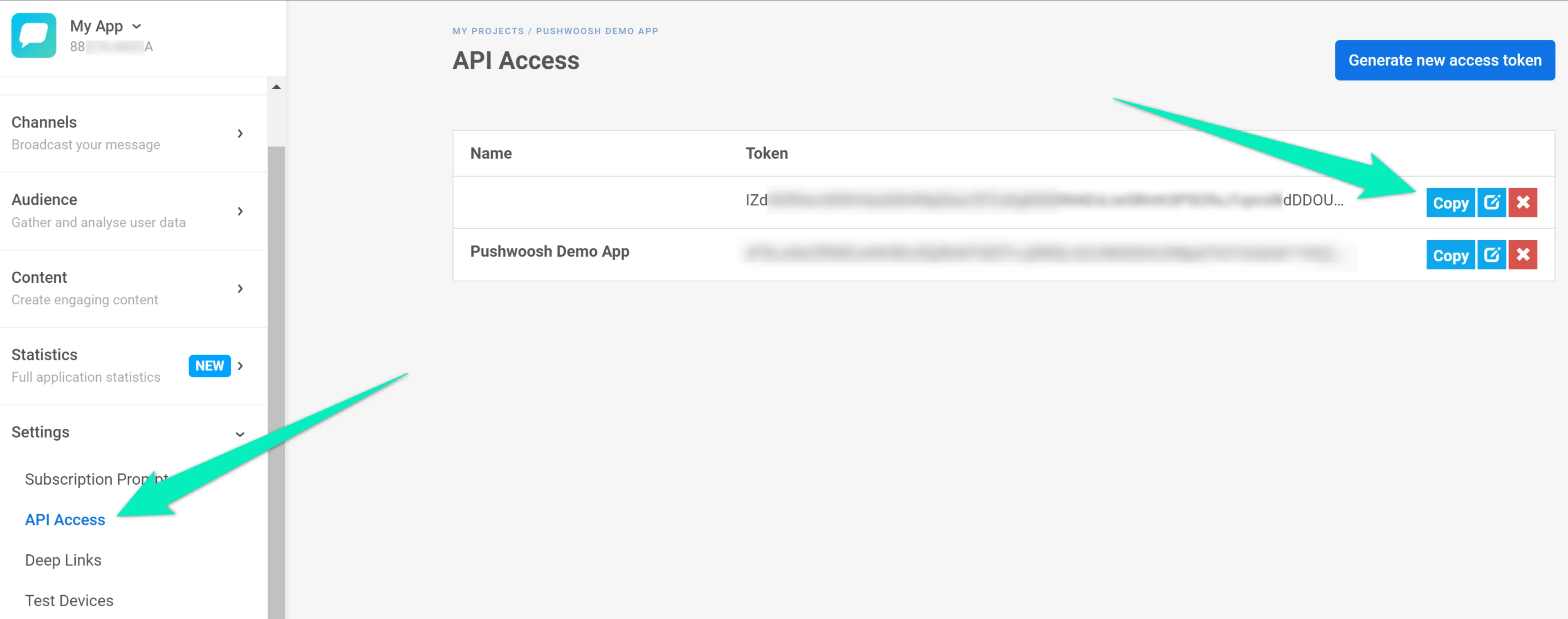
Task: Click the My App chat bubble logo
Action: coord(34,35)
